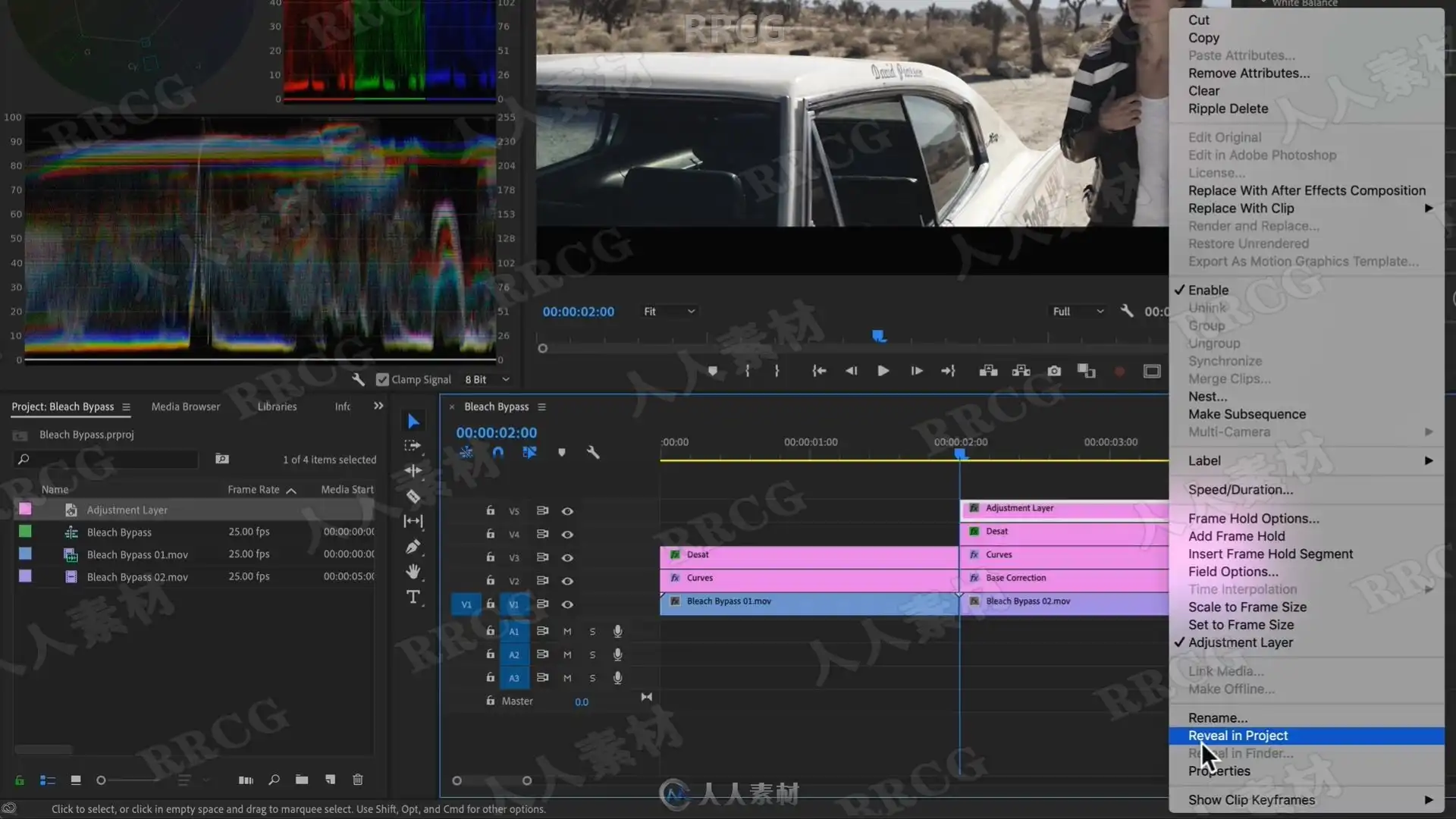The height and width of the screenshot is (819, 1456).
Task: Select the Hand tool
Action: (x=413, y=572)
